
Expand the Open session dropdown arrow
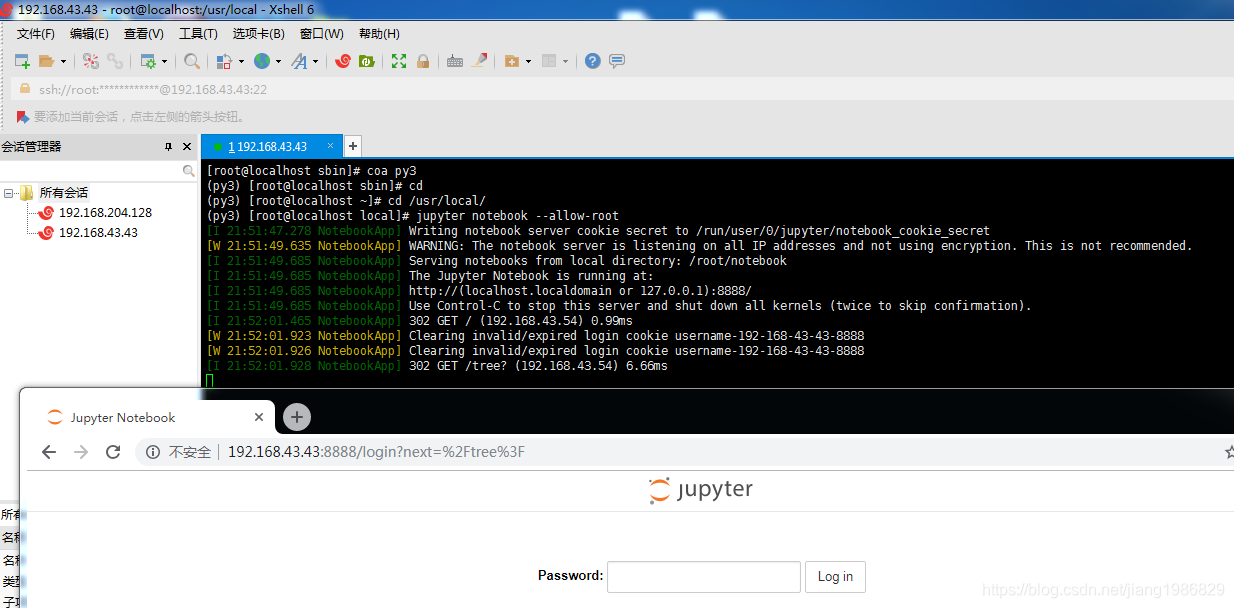63,61
